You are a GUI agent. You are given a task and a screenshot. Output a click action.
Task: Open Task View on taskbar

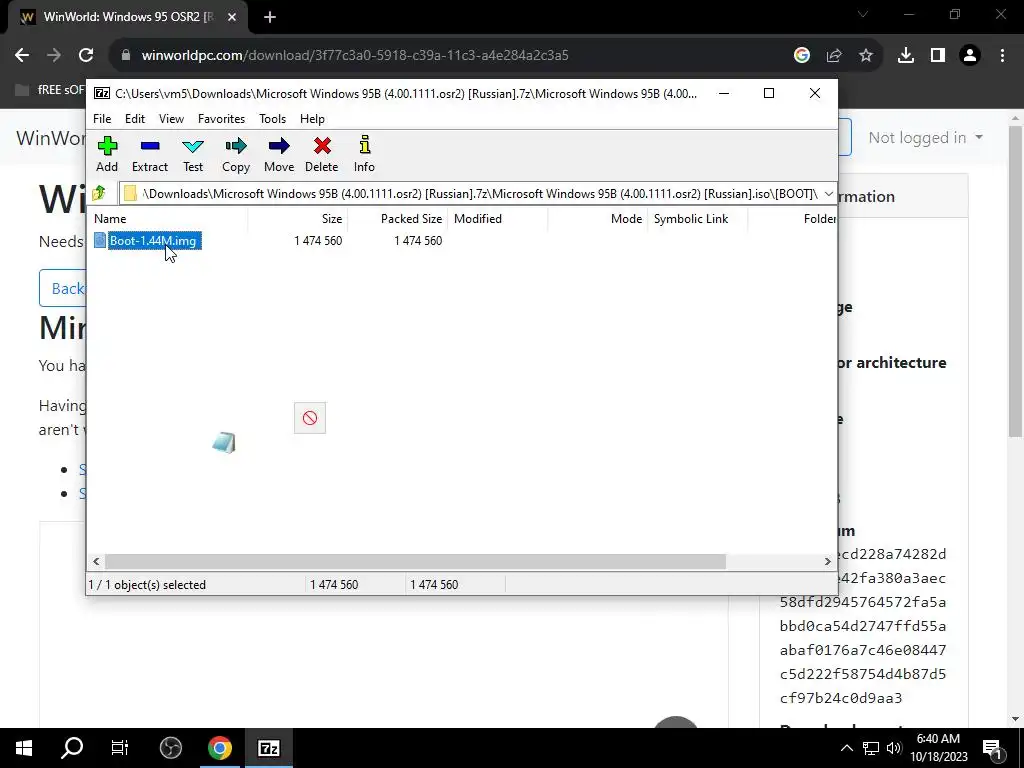(120, 748)
